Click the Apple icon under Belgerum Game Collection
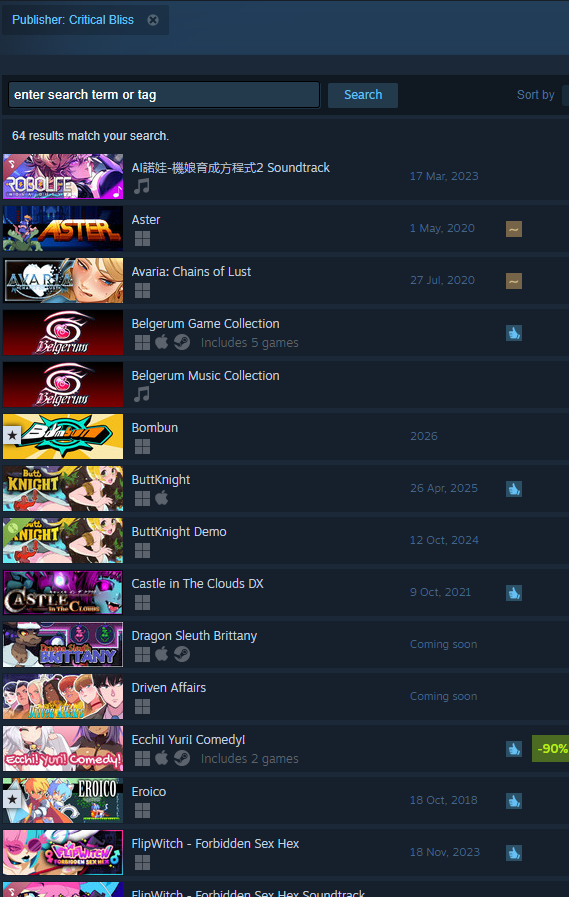 pyautogui.click(x=162, y=342)
